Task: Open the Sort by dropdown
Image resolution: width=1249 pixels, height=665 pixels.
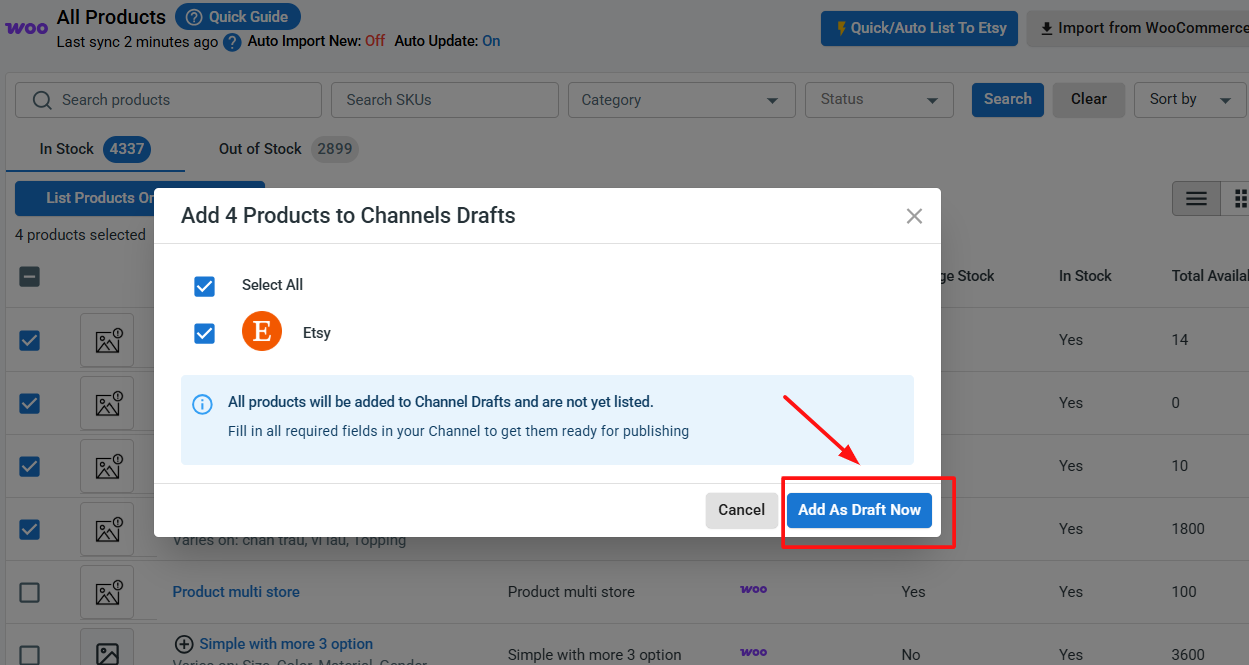Action: [1190, 100]
